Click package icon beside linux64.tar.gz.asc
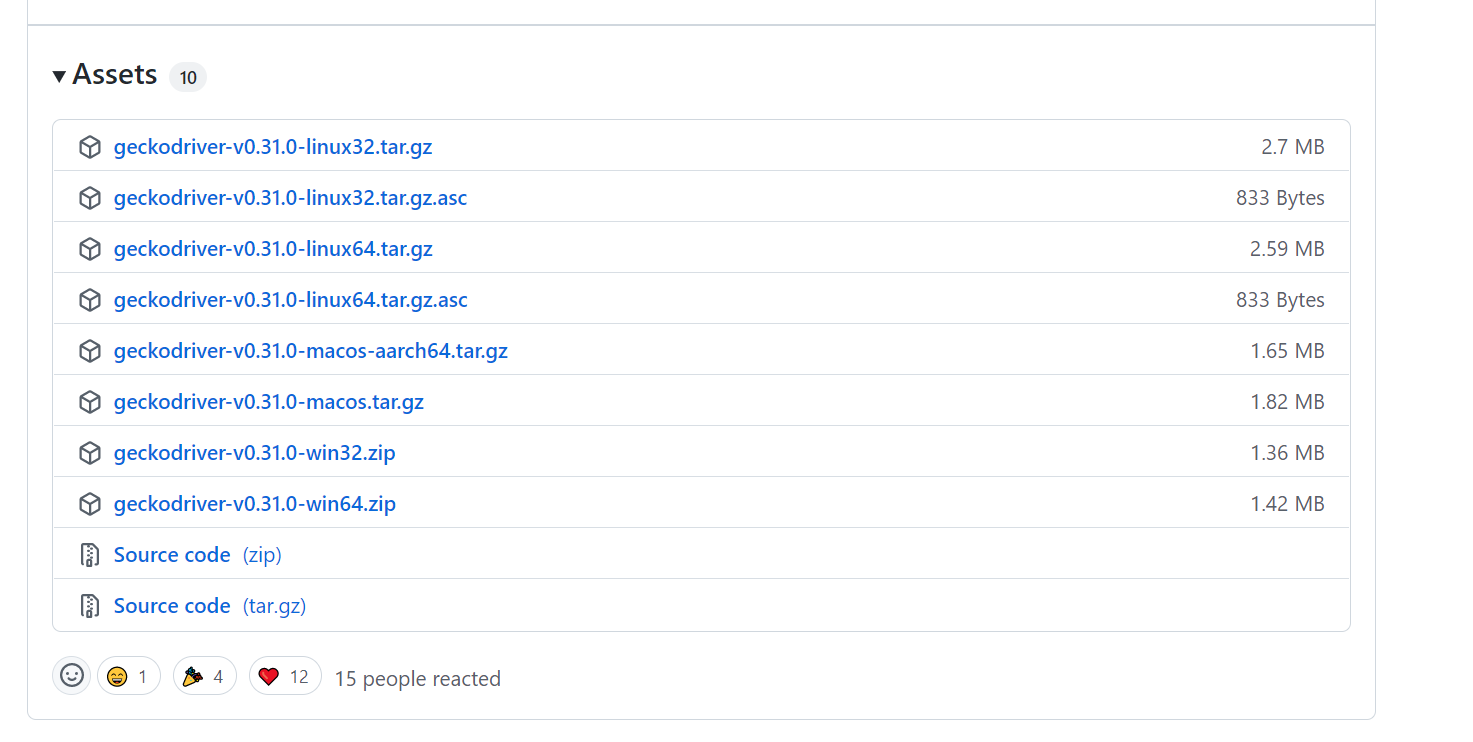 click(x=90, y=300)
